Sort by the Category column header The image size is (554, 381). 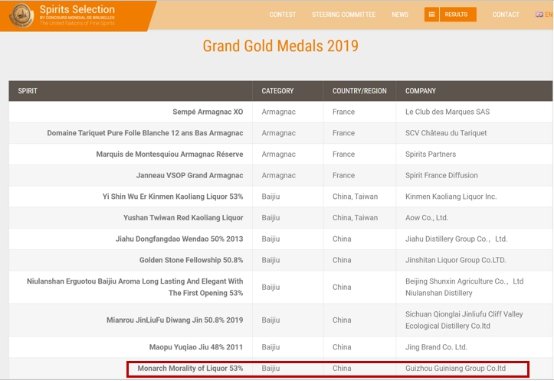click(x=277, y=91)
